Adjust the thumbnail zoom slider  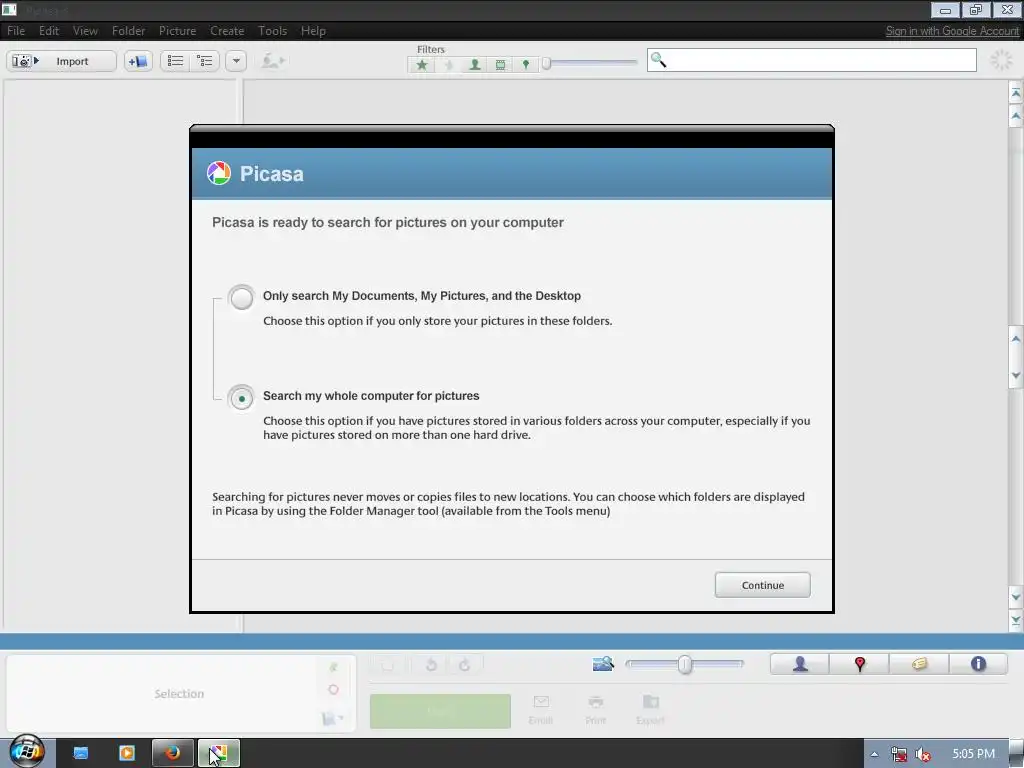point(684,664)
